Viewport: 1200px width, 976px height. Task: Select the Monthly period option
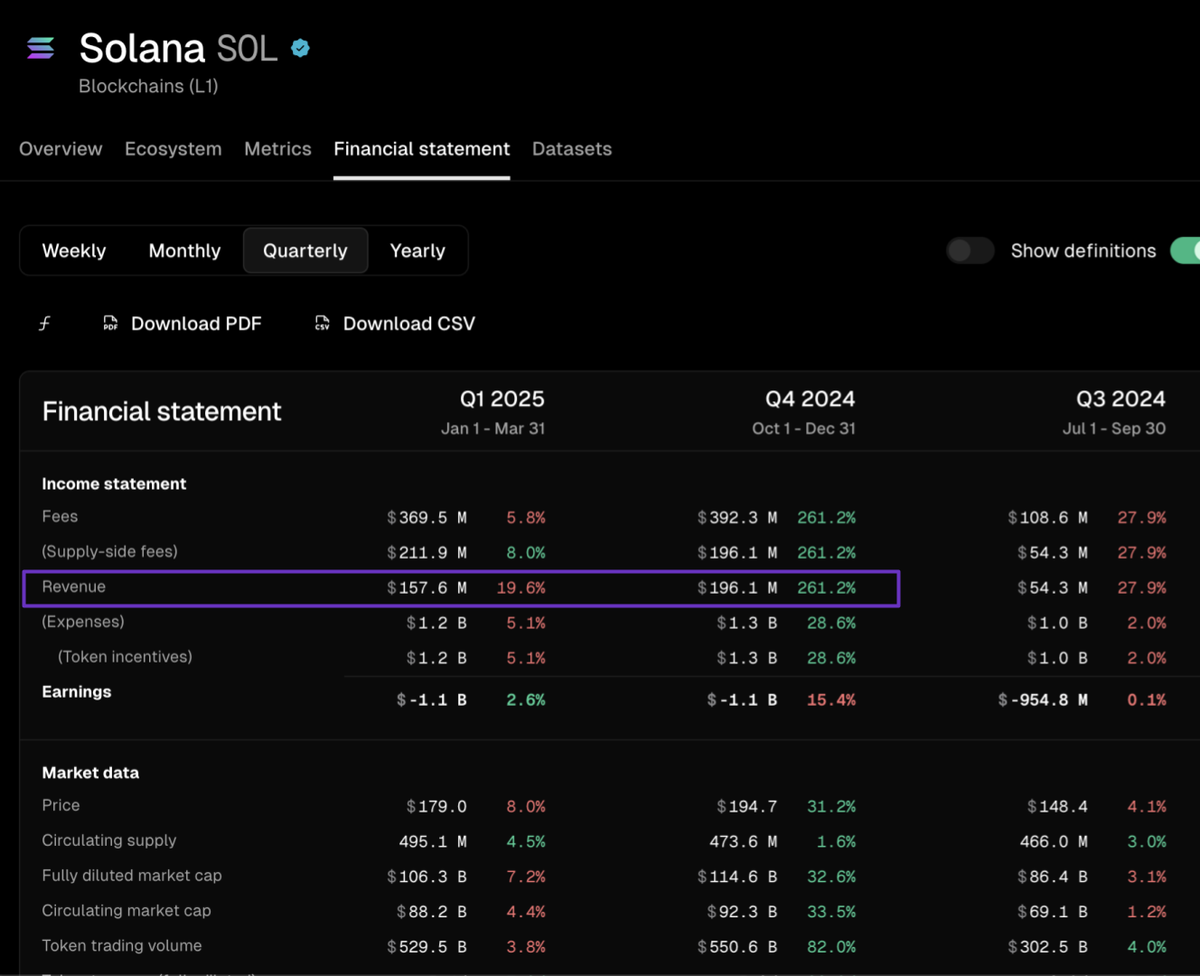[x=185, y=251]
